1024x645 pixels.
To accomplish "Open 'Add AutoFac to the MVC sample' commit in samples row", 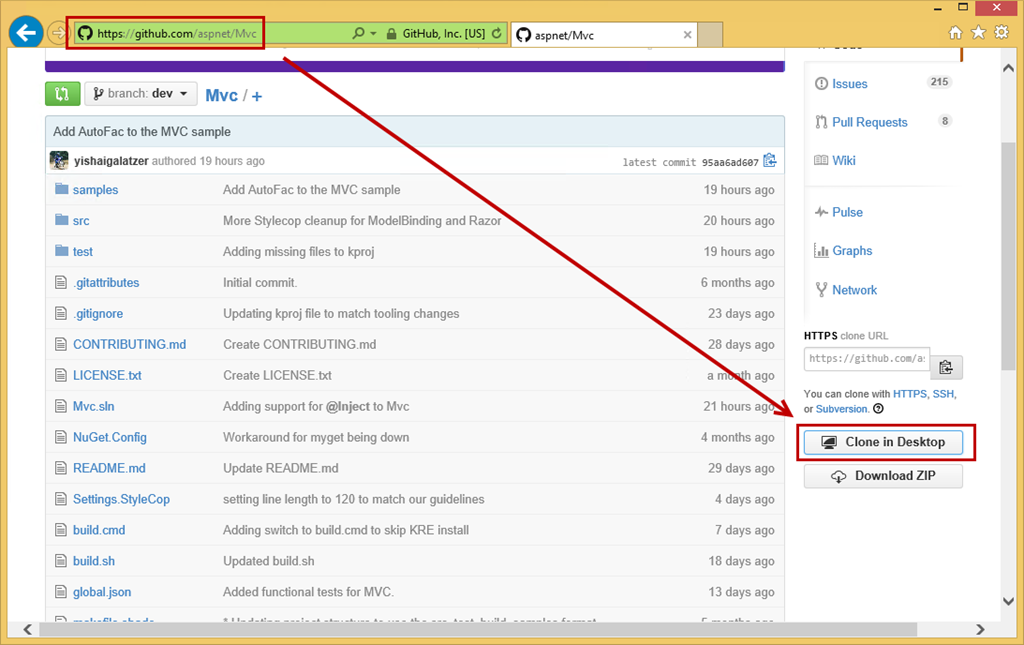I will (x=312, y=190).
